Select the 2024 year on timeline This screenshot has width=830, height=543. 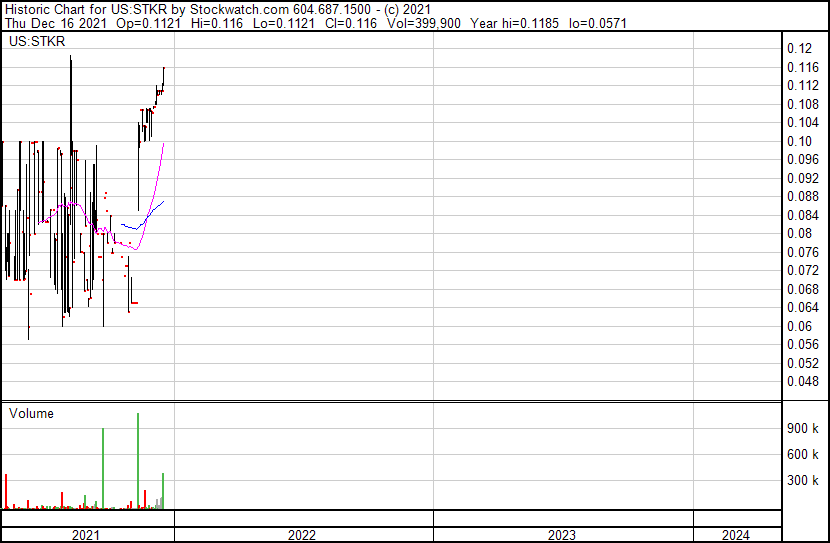[x=736, y=535]
